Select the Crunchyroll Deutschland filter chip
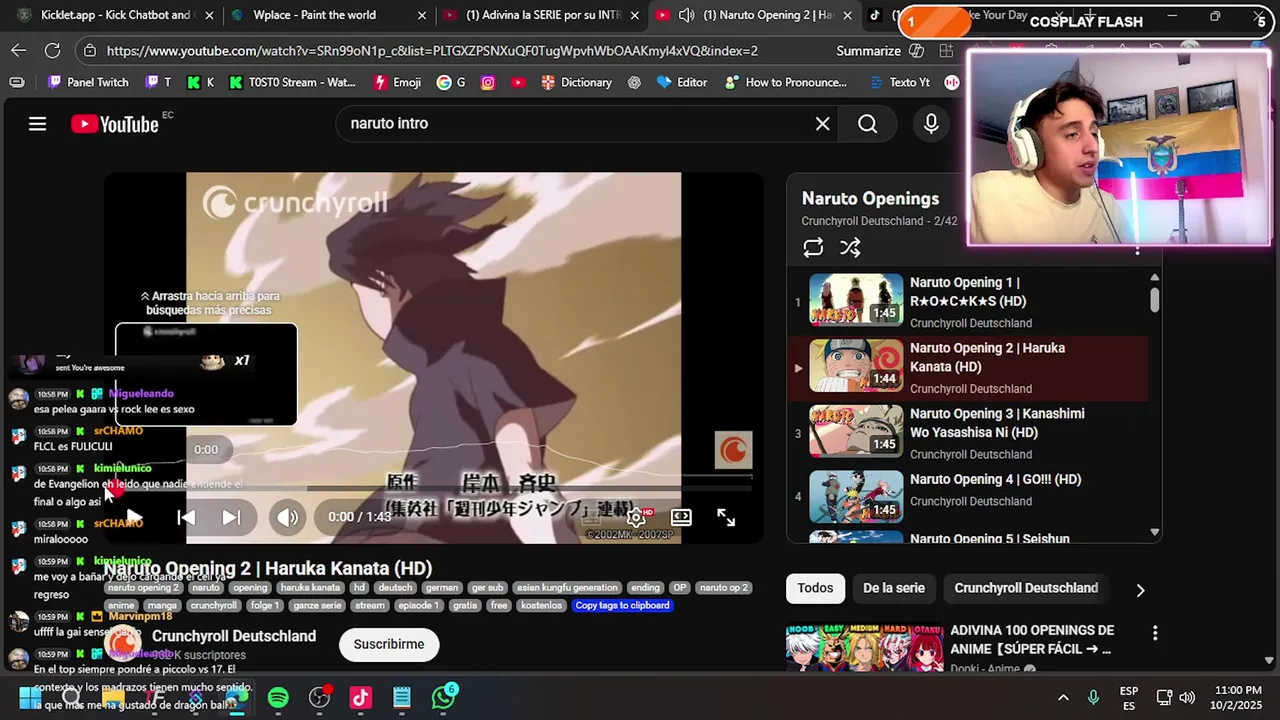Viewport: 1280px width, 720px height. tap(1026, 588)
